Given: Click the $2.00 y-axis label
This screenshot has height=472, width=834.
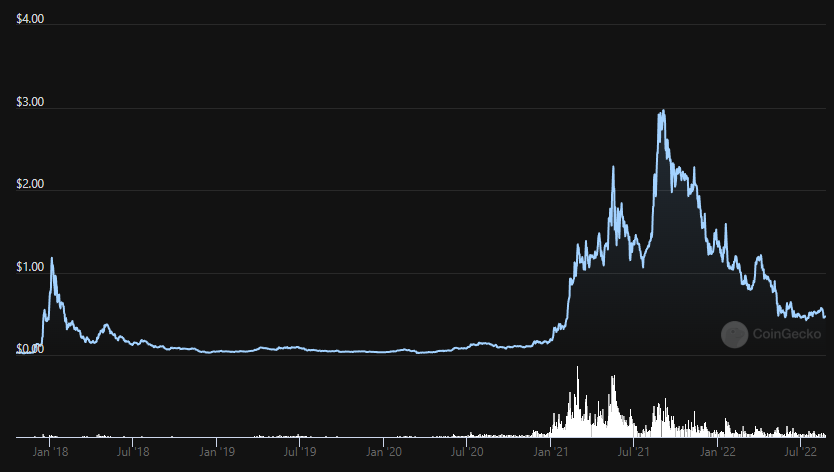Looking at the screenshot, I should (x=30, y=186).
